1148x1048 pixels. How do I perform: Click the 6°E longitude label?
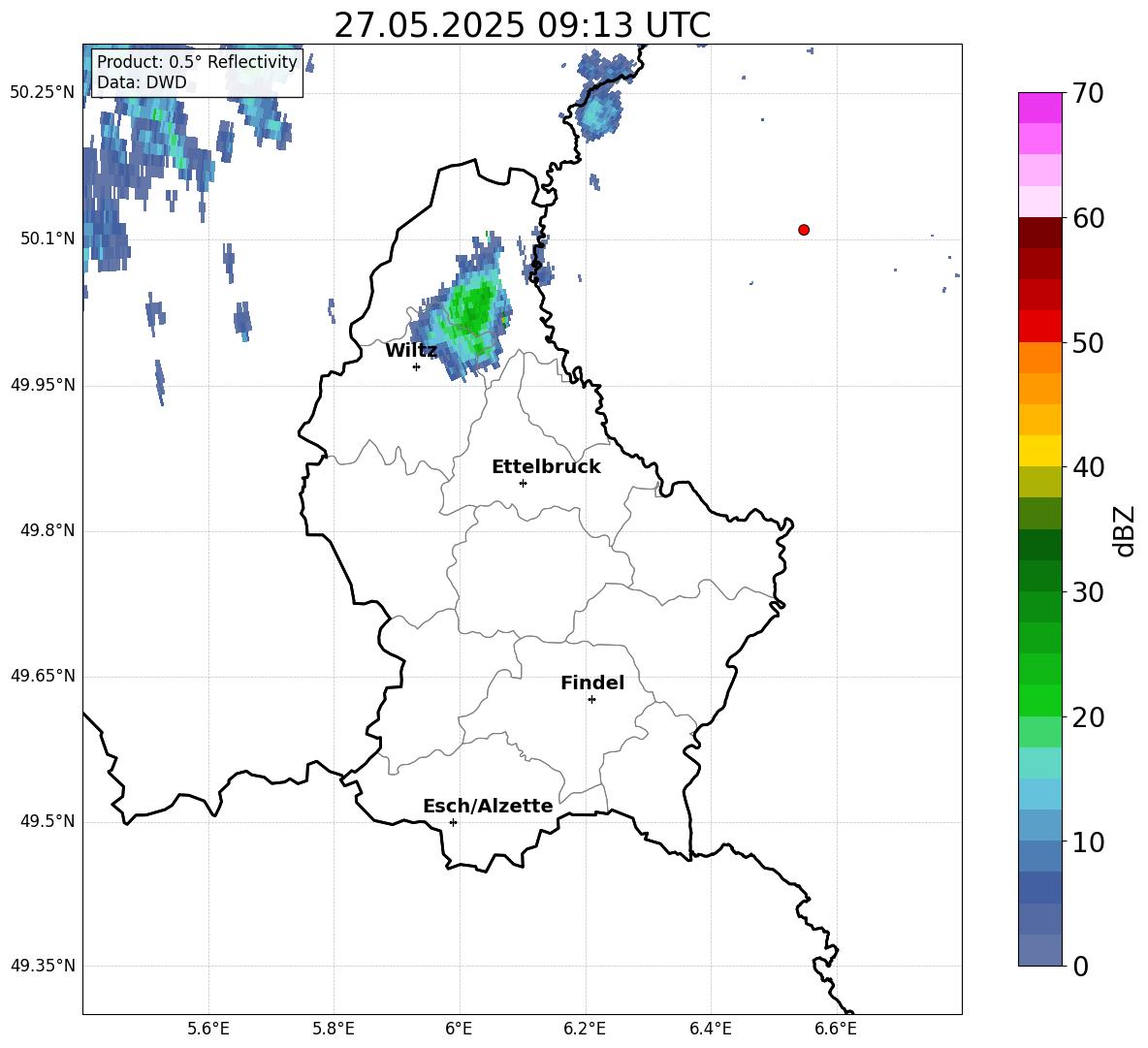(x=459, y=1029)
